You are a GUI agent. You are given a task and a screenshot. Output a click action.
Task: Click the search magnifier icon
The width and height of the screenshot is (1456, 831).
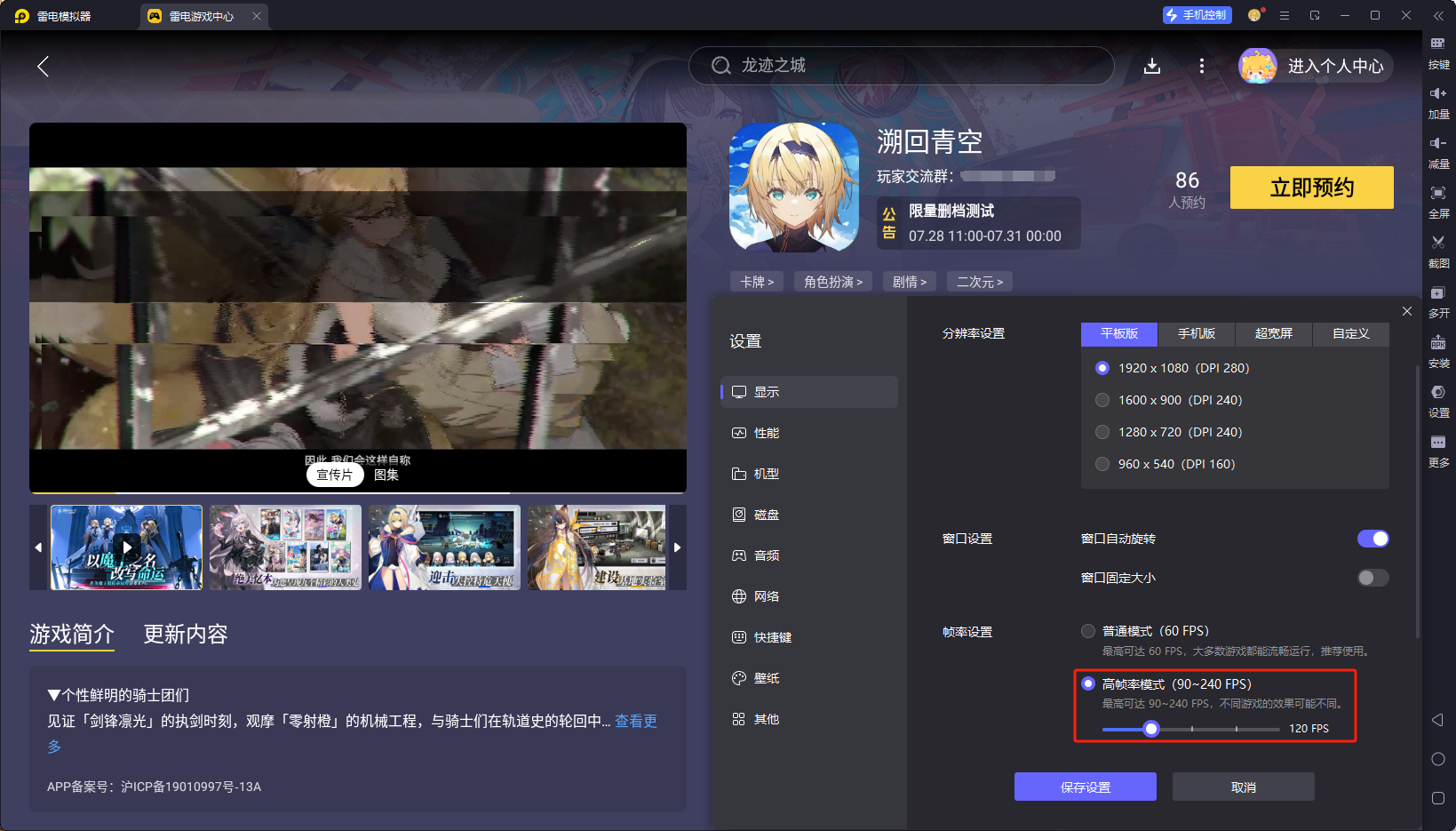click(x=721, y=66)
